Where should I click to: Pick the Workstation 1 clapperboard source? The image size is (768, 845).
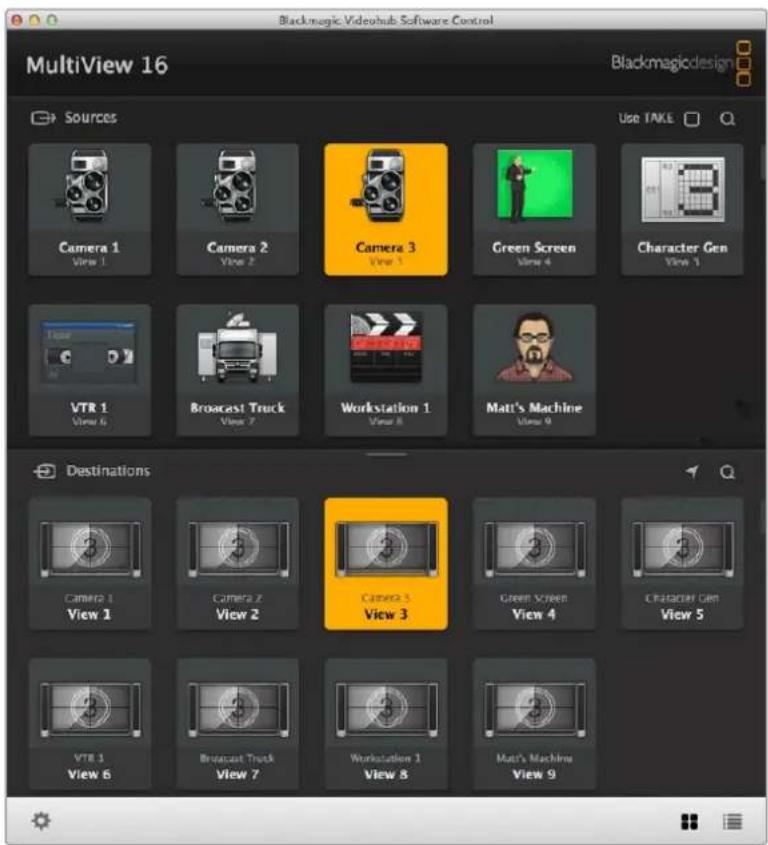coord(386,370)
